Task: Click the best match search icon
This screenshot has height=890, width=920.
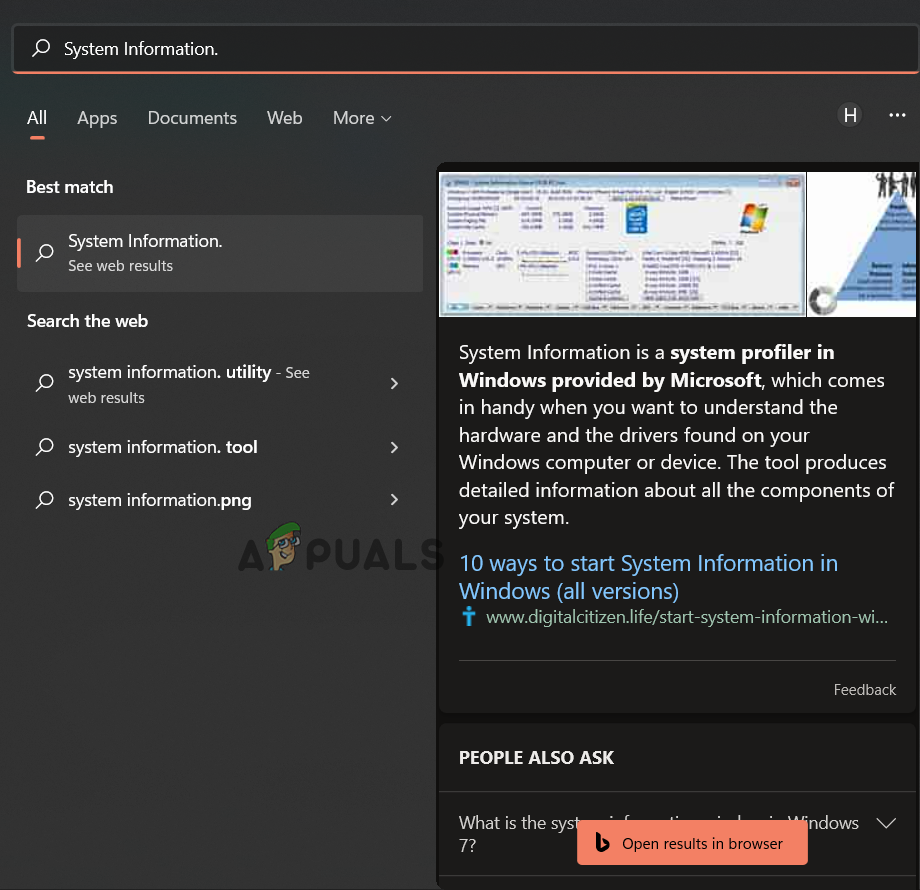Action: (x=45, y=253)
